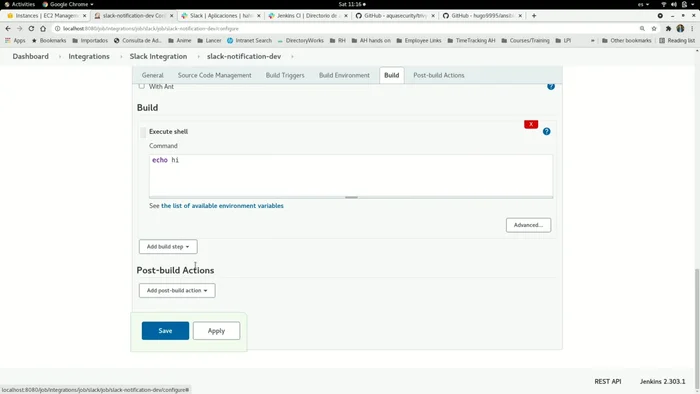
Task: Apply the configuration changes
Action: coord(216,331)
